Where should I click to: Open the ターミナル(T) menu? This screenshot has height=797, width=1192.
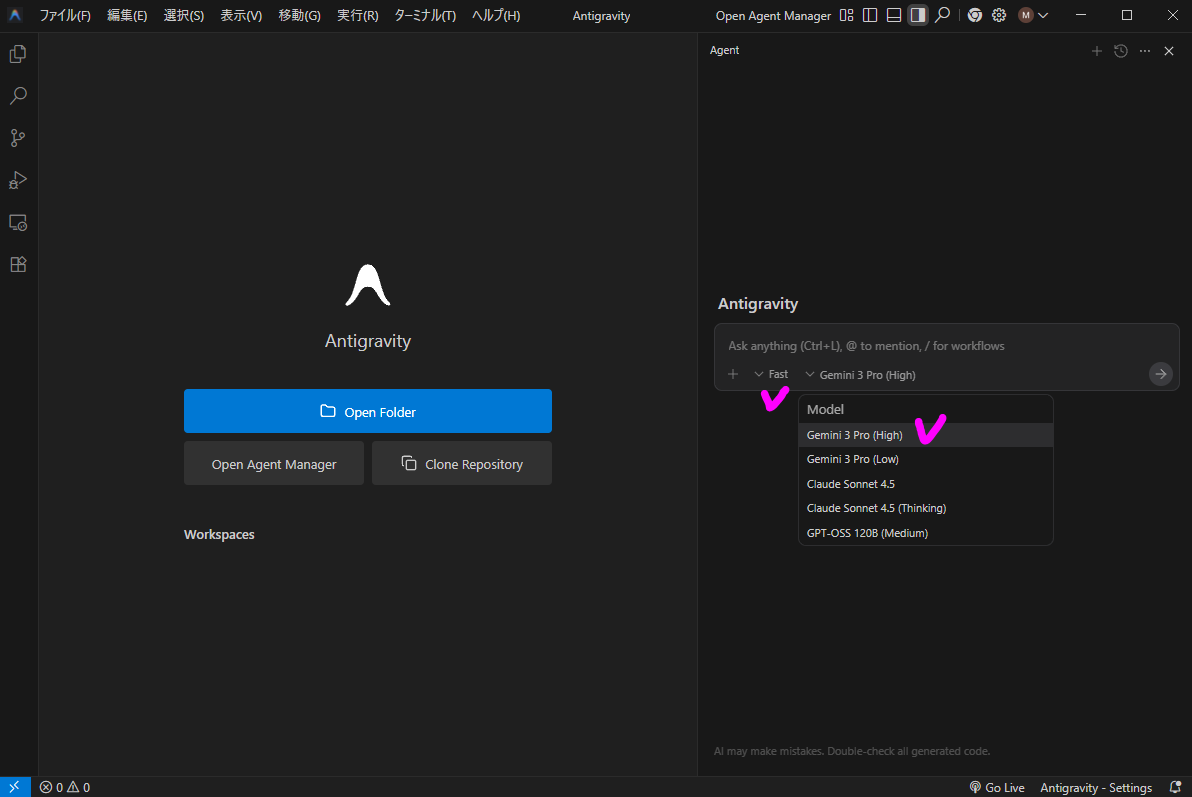(425, 16)
